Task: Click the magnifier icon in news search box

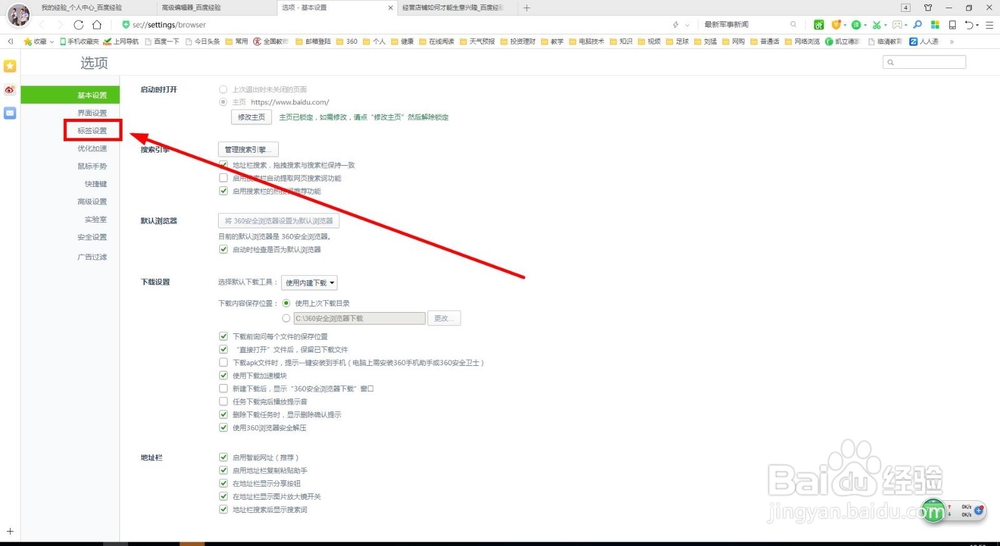Action: (x=793, y=25)
